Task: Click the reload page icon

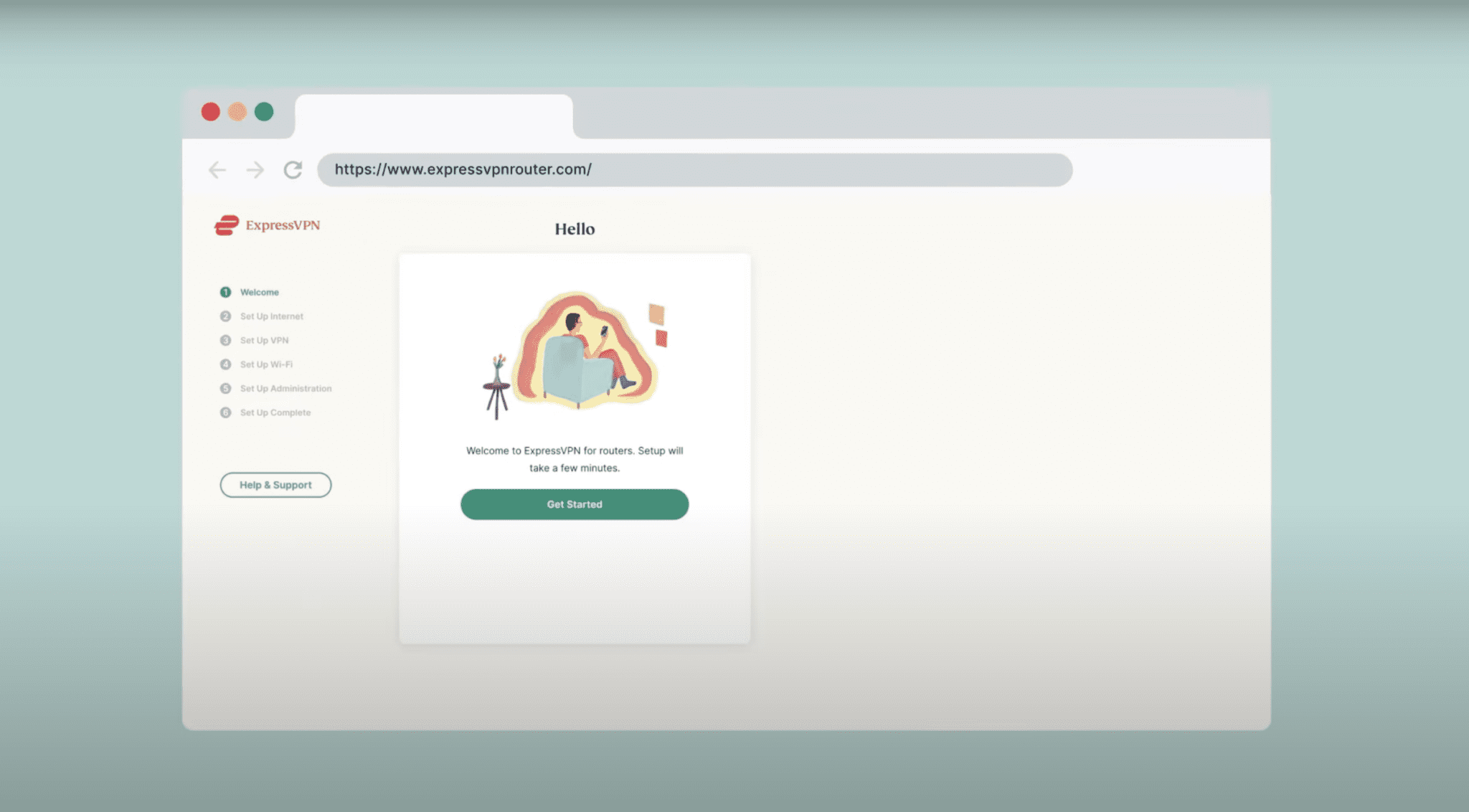Action: (293, 170)
